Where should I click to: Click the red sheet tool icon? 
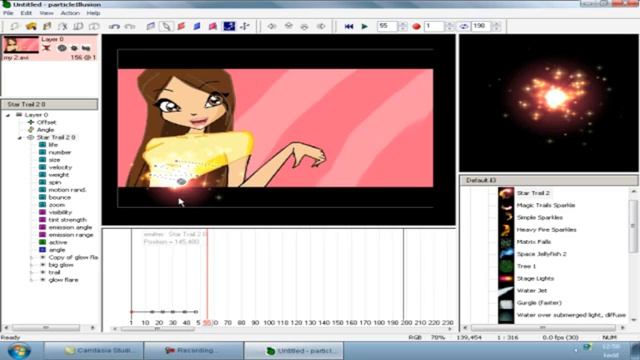pos(181,27)
